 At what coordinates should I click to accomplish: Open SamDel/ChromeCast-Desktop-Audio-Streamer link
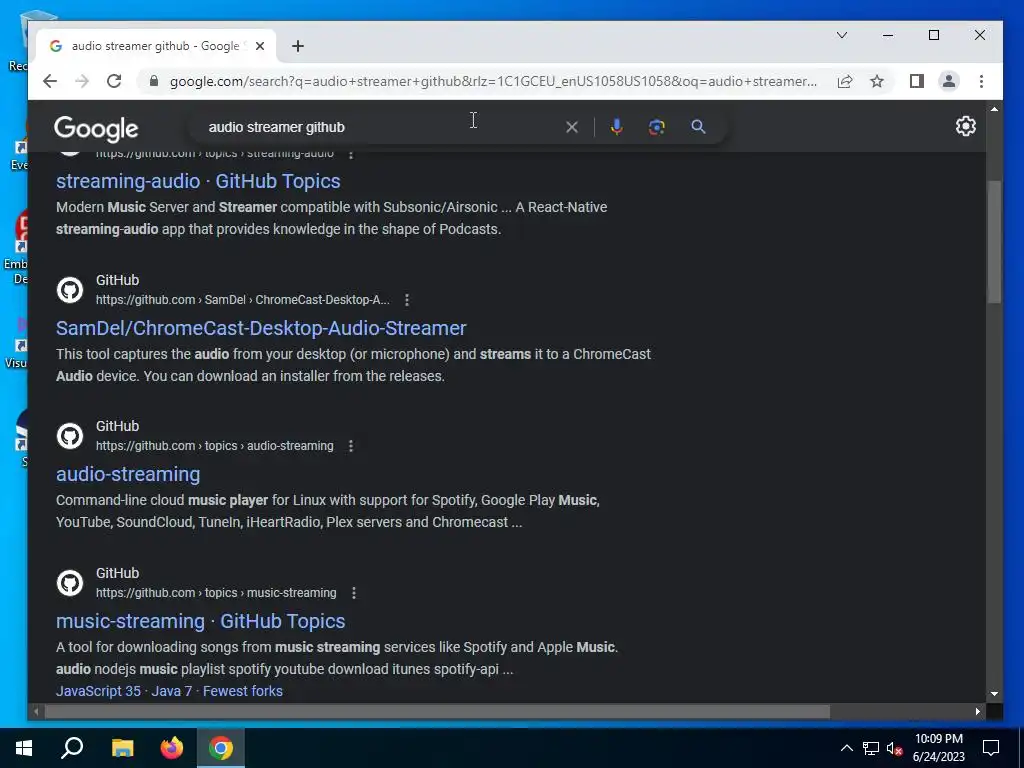click(x=261, y=328)
